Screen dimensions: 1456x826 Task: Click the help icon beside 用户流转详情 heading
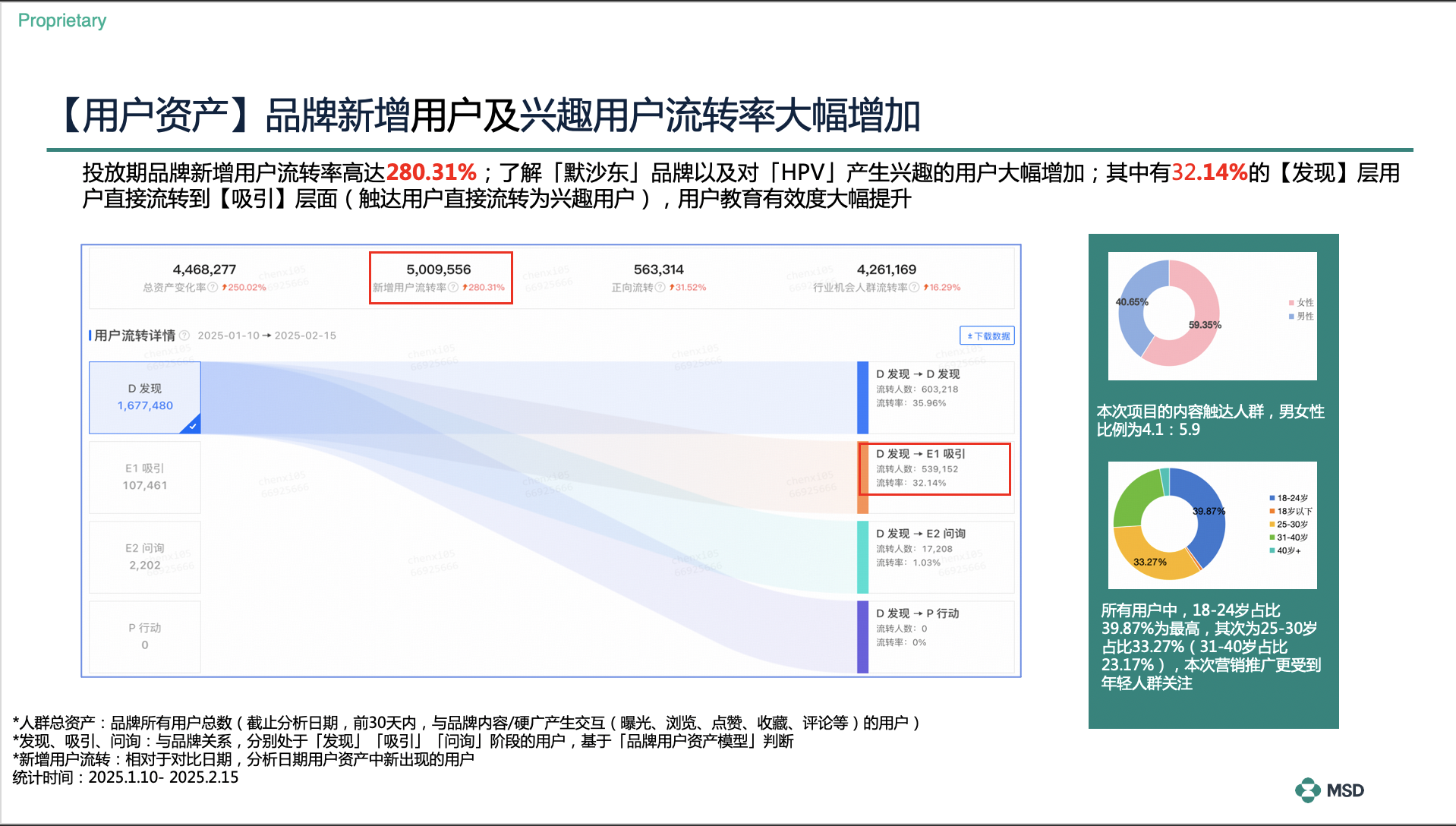pos(184,336)
